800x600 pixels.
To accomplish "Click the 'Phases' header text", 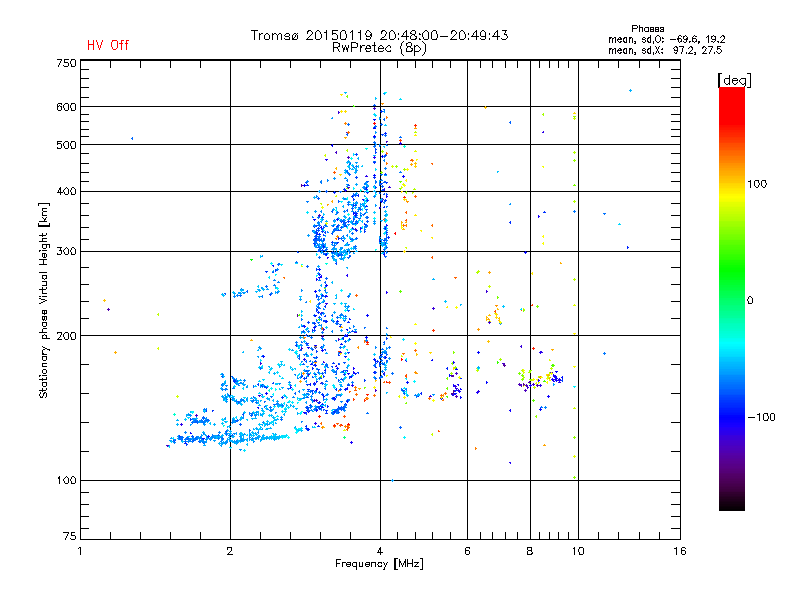I will pyautogui.click(x=647, y=29).
